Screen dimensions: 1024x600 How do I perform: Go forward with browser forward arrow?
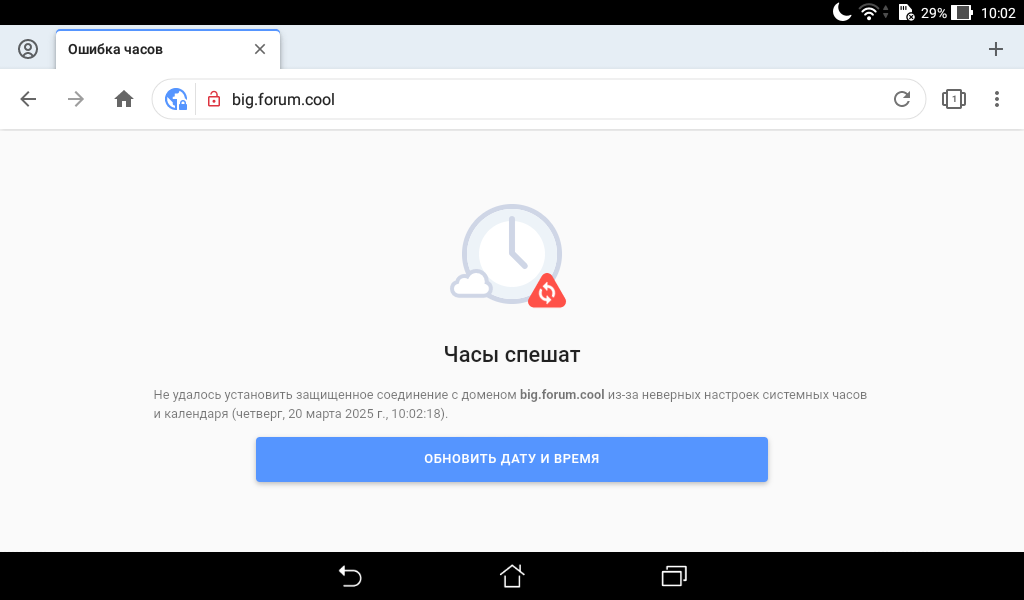[76, 99]
